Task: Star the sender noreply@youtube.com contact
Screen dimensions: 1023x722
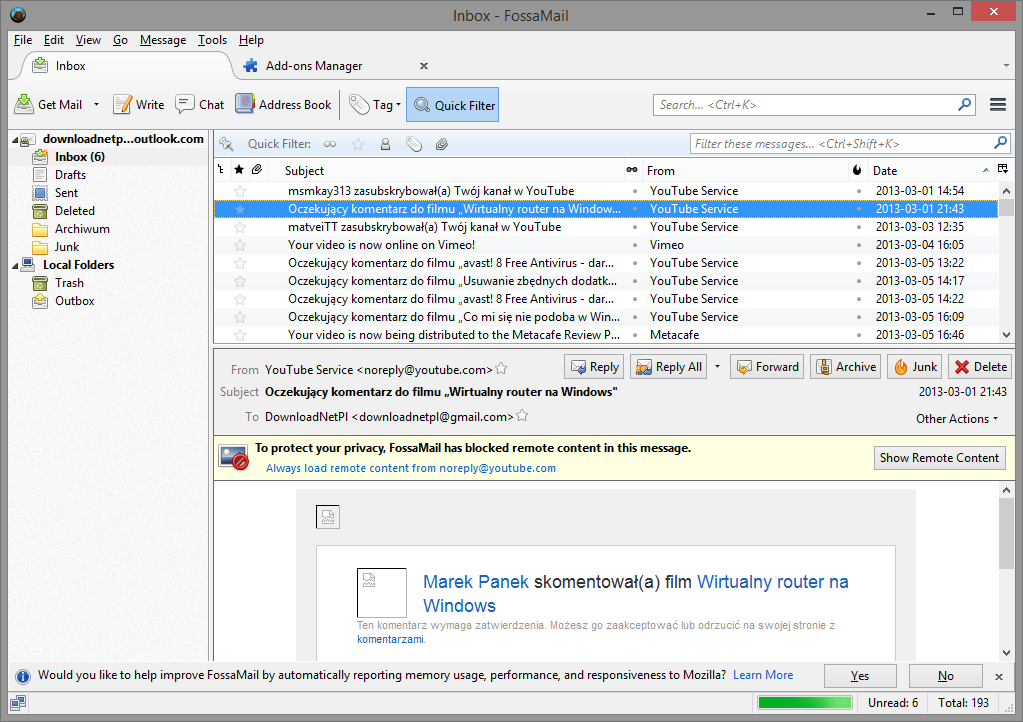Action: pyautogui.click(x=501, y=369)
